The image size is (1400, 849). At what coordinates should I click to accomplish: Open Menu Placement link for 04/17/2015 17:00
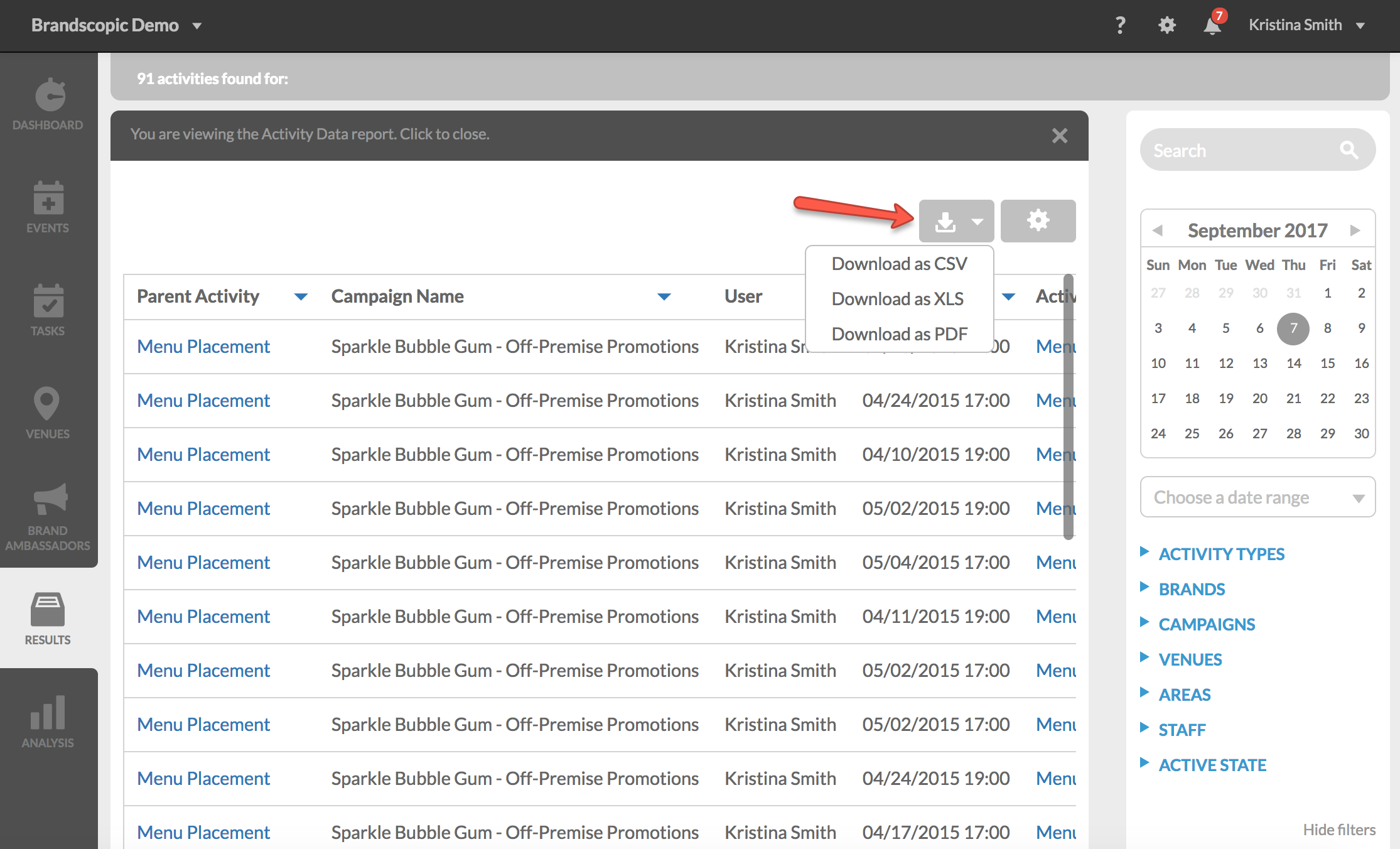203,833
